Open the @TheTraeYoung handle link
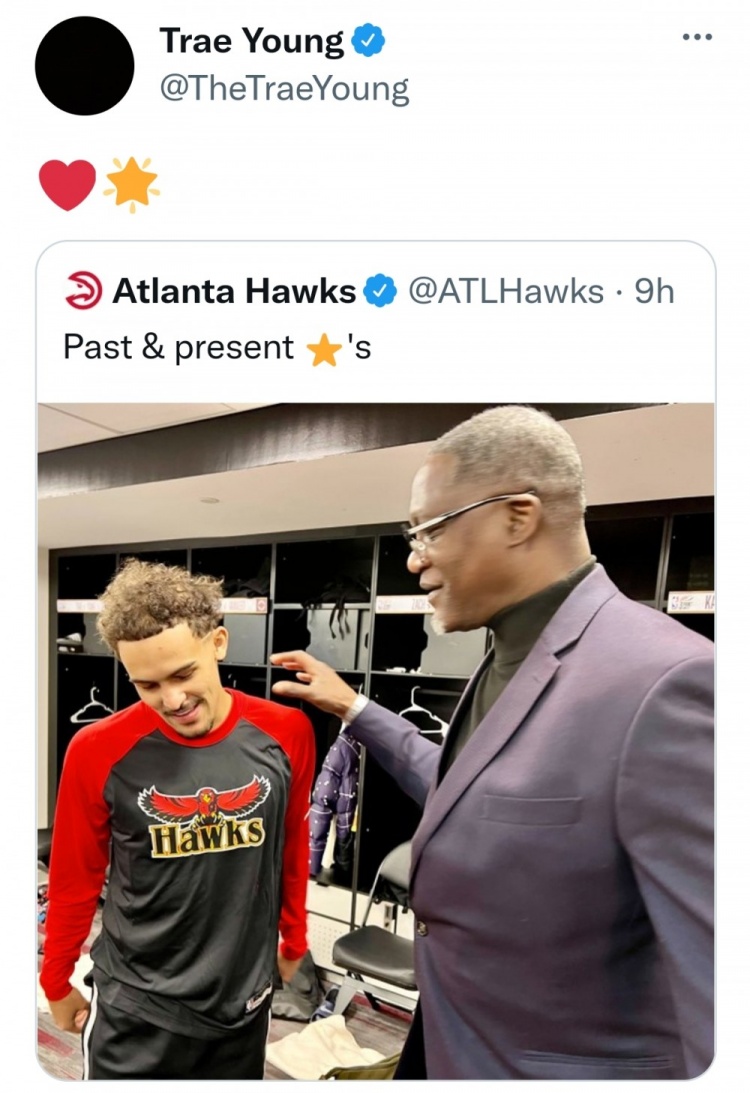 pos(284,89)
